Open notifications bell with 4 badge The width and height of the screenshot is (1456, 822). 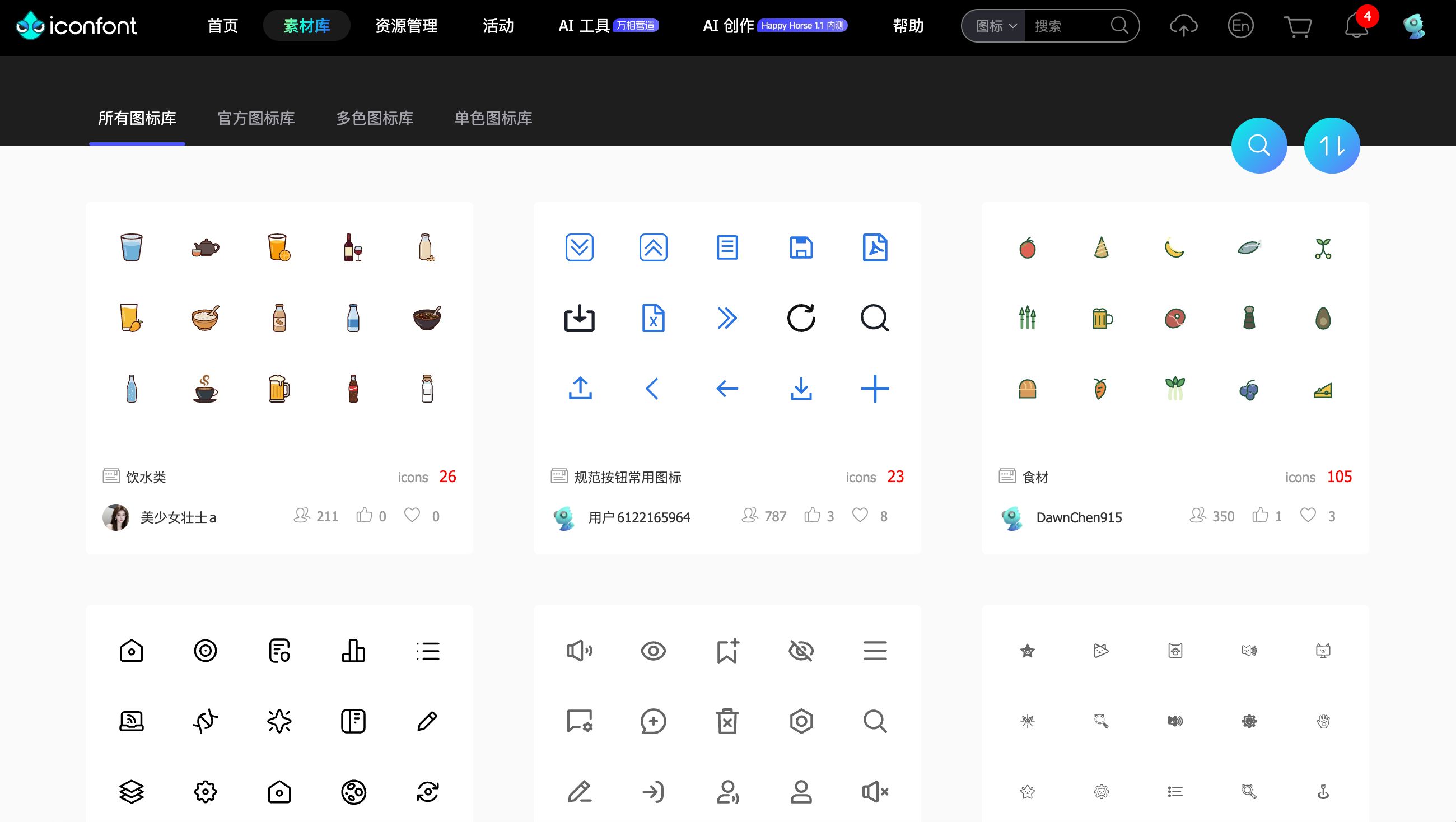pos(1356,25)
